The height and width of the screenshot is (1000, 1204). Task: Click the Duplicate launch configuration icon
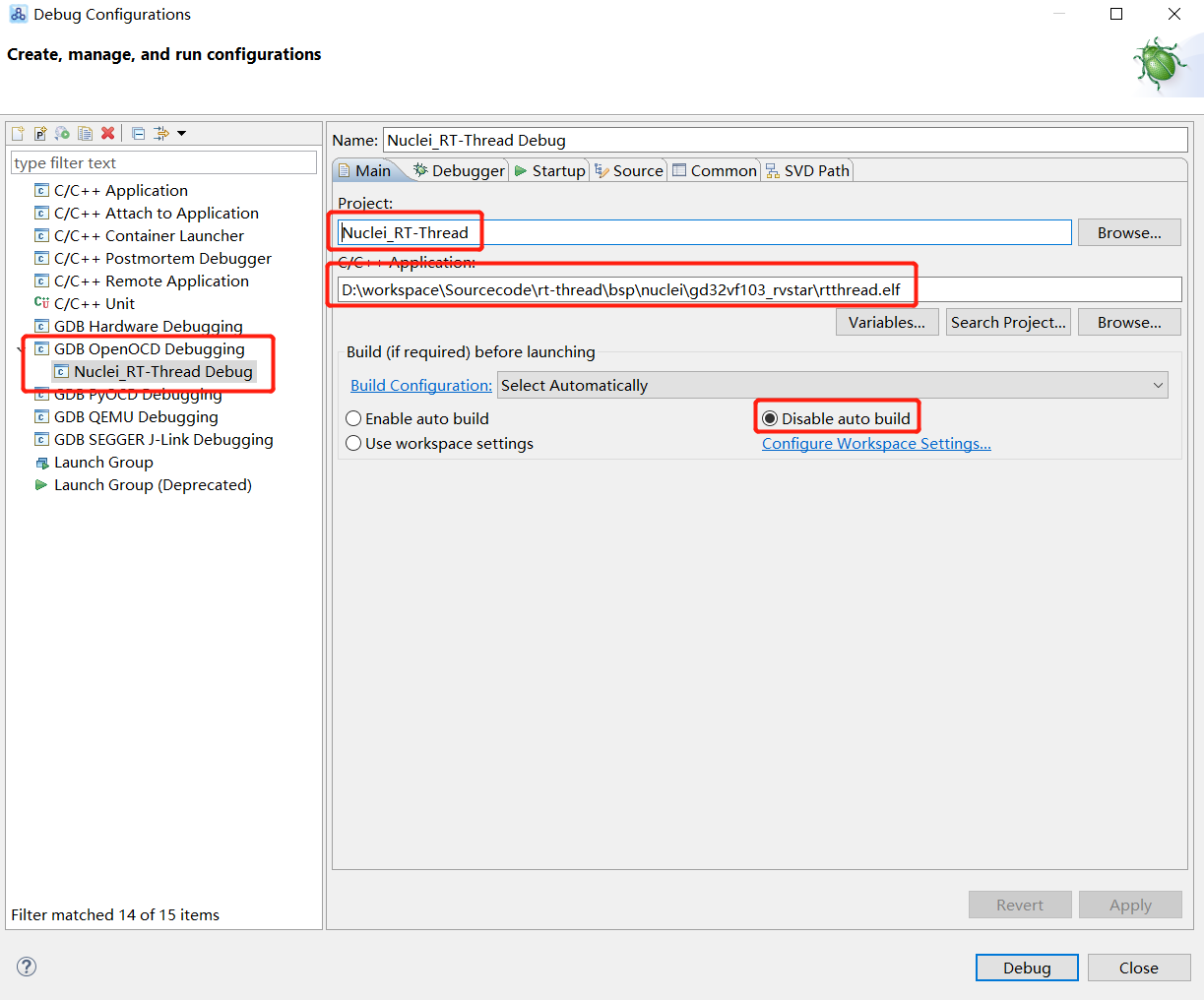click(x=86, y=133)
